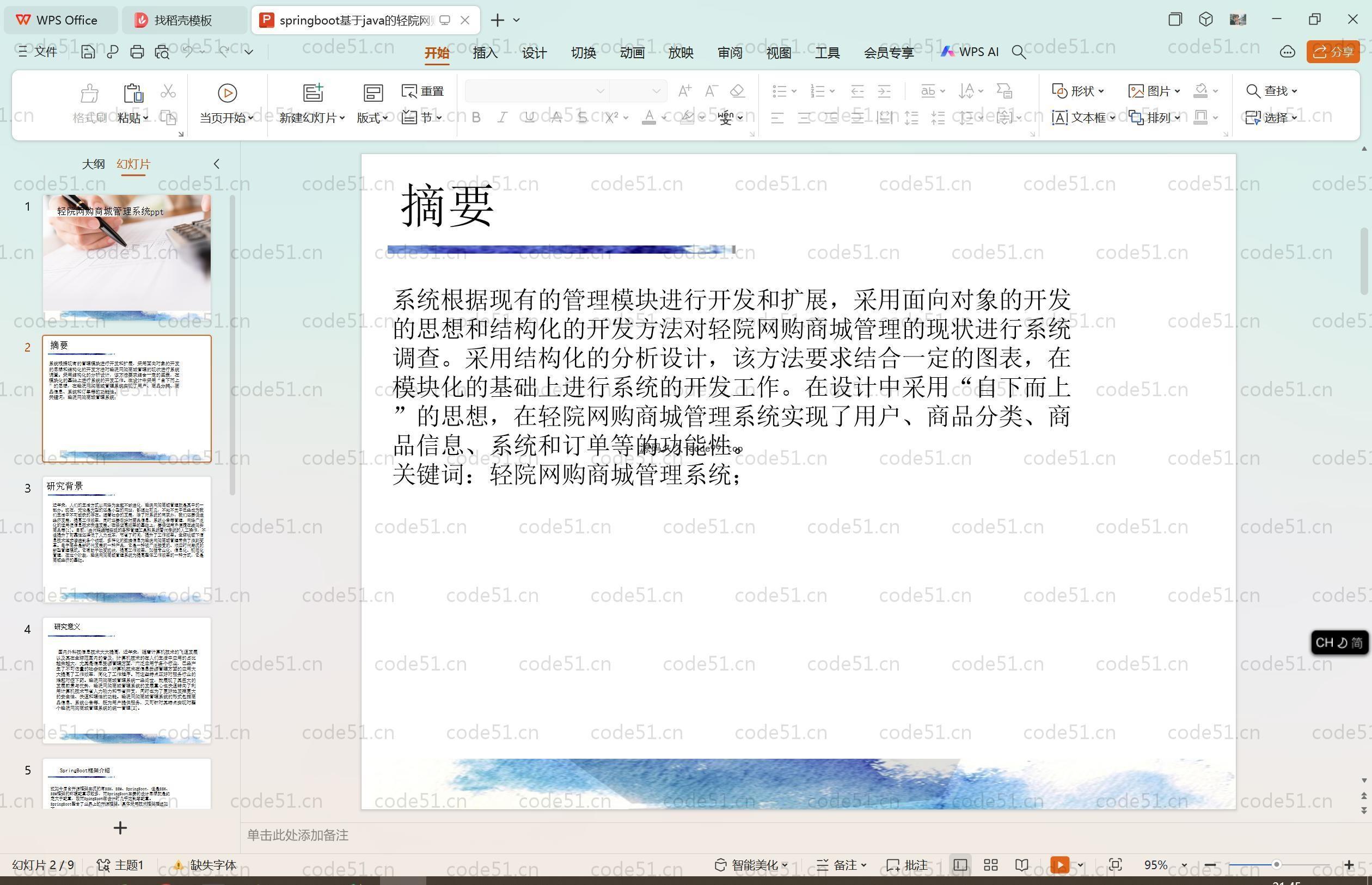1372x885 pixels.
Task: Open the Section (节) dropdown
Action: (x=422, y=118)
